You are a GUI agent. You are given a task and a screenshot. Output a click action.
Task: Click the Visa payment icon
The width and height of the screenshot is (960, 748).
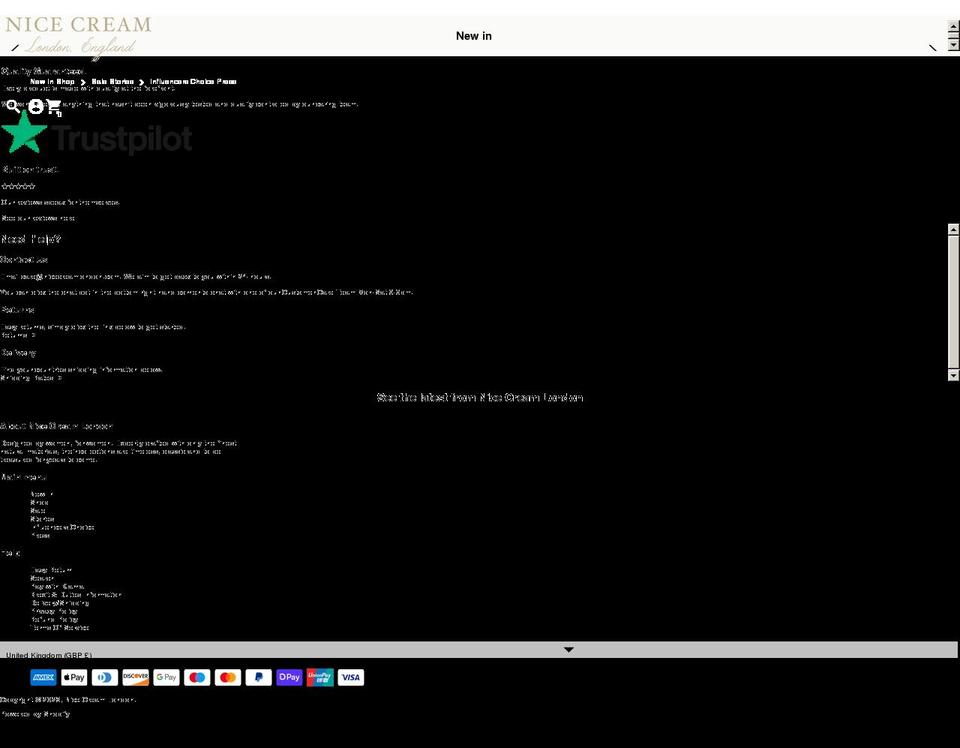click(350, 677)
